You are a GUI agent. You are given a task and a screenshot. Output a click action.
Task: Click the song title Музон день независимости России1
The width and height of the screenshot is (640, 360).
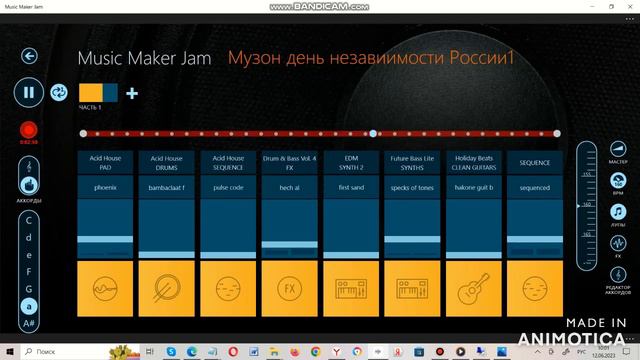click(x=371, y=58)
